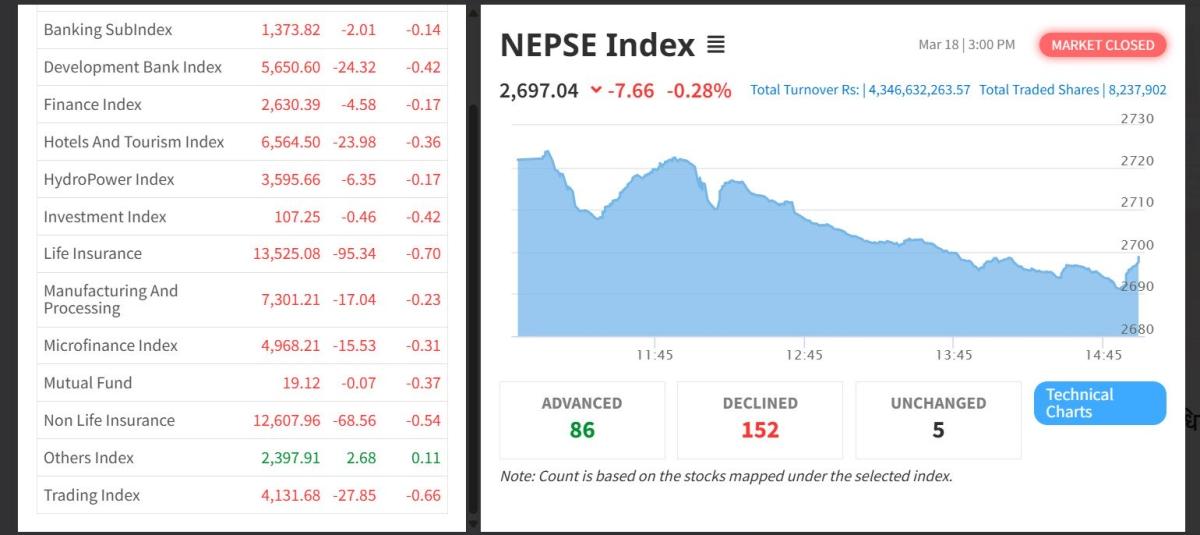1200x535 pixels.
Task: Click the Declined stocks count card
Action: pos(760,418)
